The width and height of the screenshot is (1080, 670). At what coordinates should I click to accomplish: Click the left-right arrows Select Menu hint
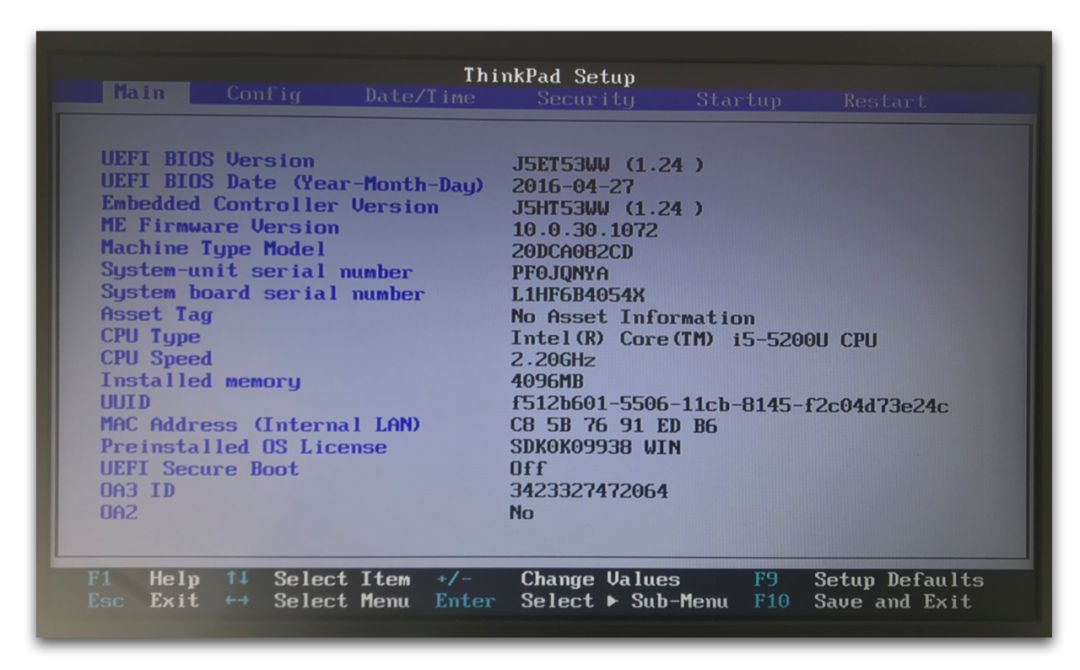click(x=318, y=600)
